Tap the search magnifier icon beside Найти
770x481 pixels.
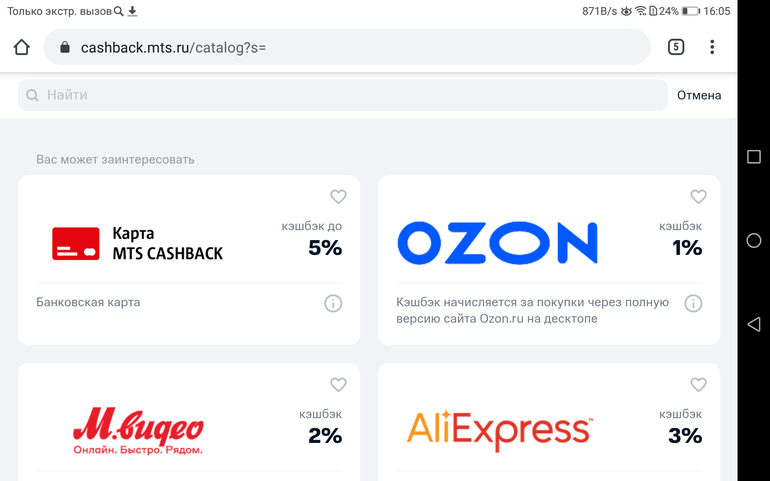click(33, 95)
